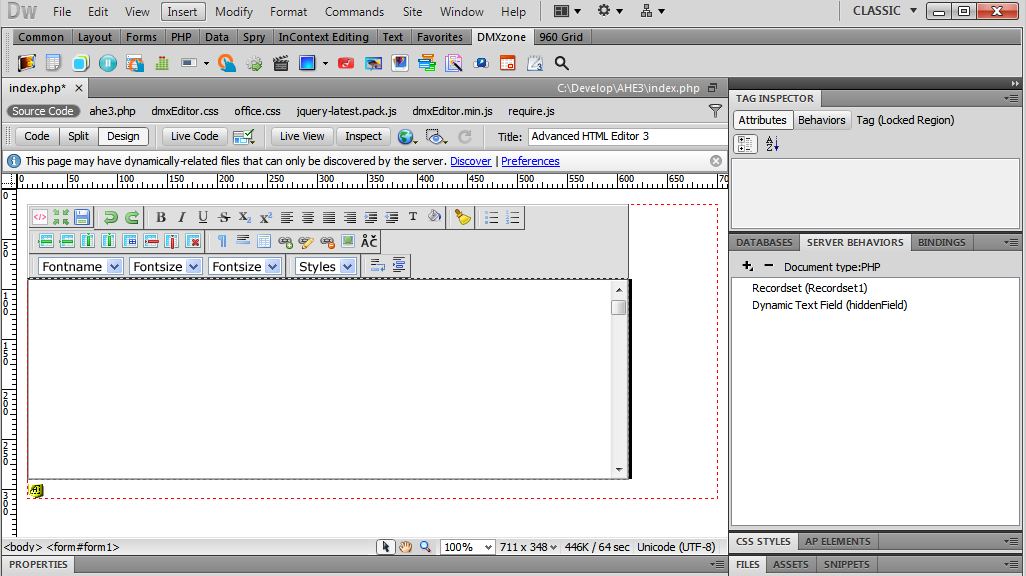The width and height of the screenshot is (1026, 576).
Task: Select the Design view button
Action: 123,136
